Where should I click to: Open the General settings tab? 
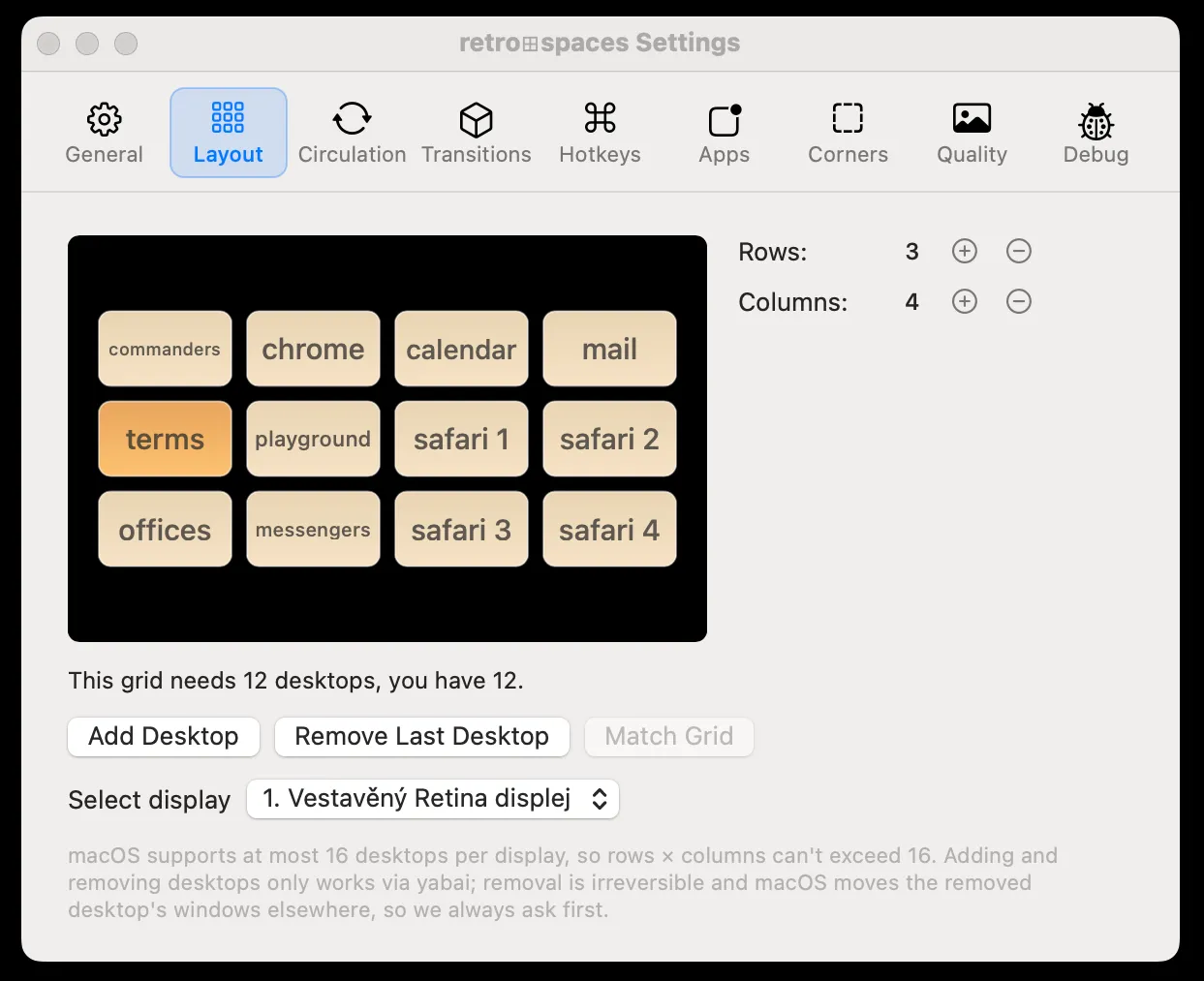click(104, 133)
